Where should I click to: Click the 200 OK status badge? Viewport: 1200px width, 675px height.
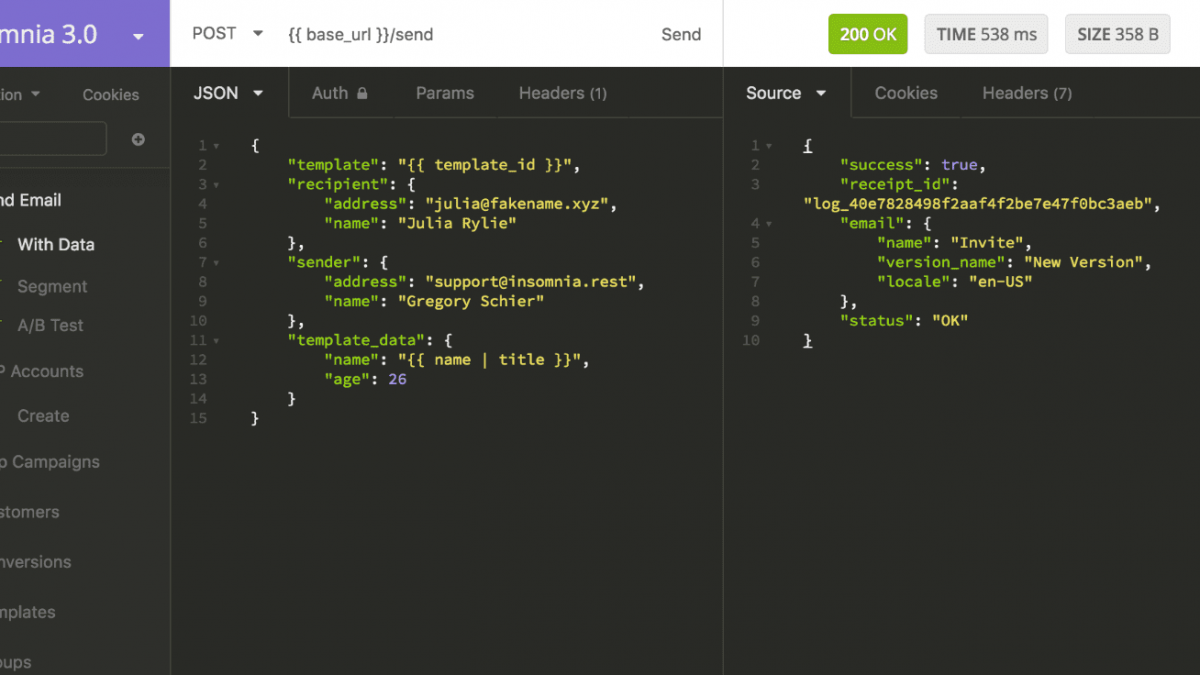[x=868, y=34]
